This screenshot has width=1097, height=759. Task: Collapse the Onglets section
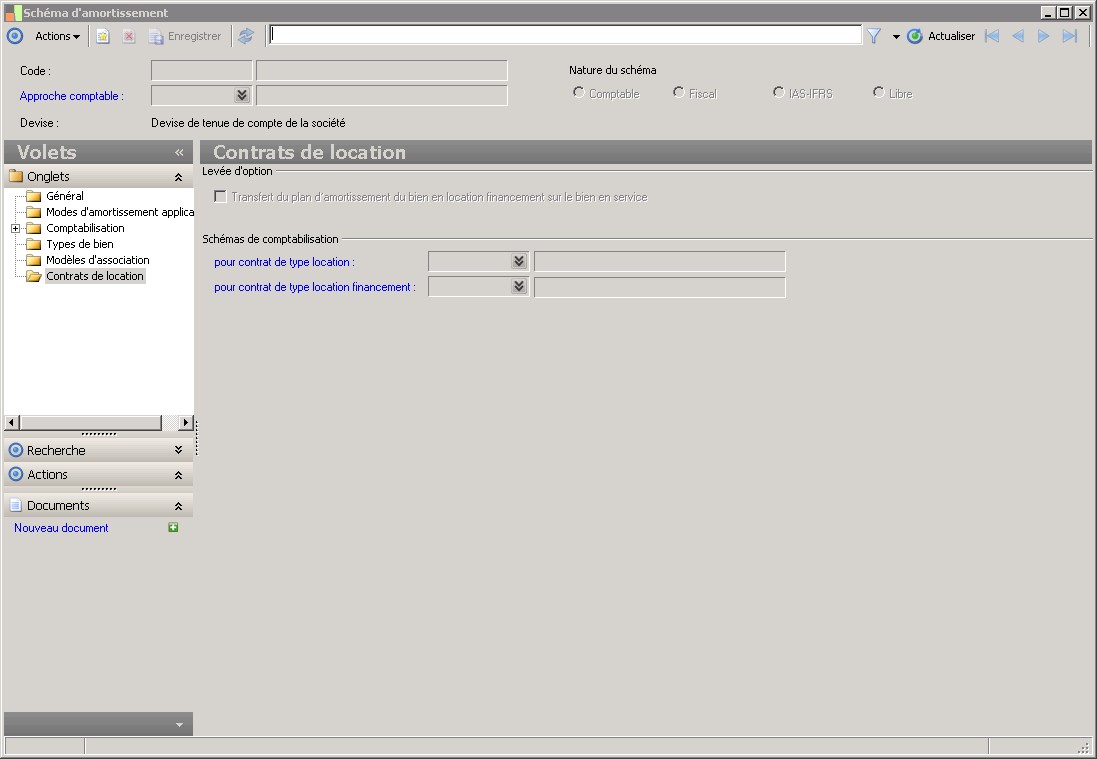[178, 178]
